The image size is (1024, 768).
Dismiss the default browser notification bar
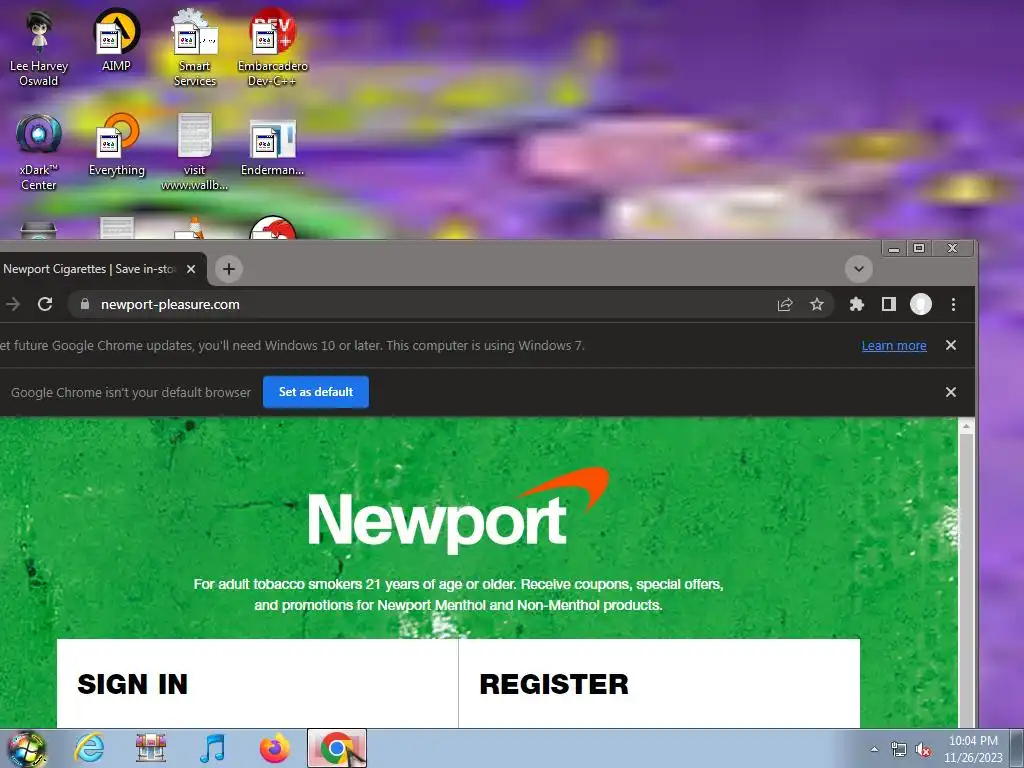point(951,392)
